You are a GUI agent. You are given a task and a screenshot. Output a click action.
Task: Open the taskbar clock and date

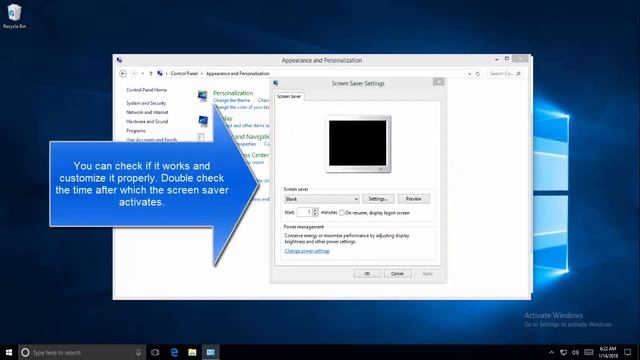click(x=608, y=352)
